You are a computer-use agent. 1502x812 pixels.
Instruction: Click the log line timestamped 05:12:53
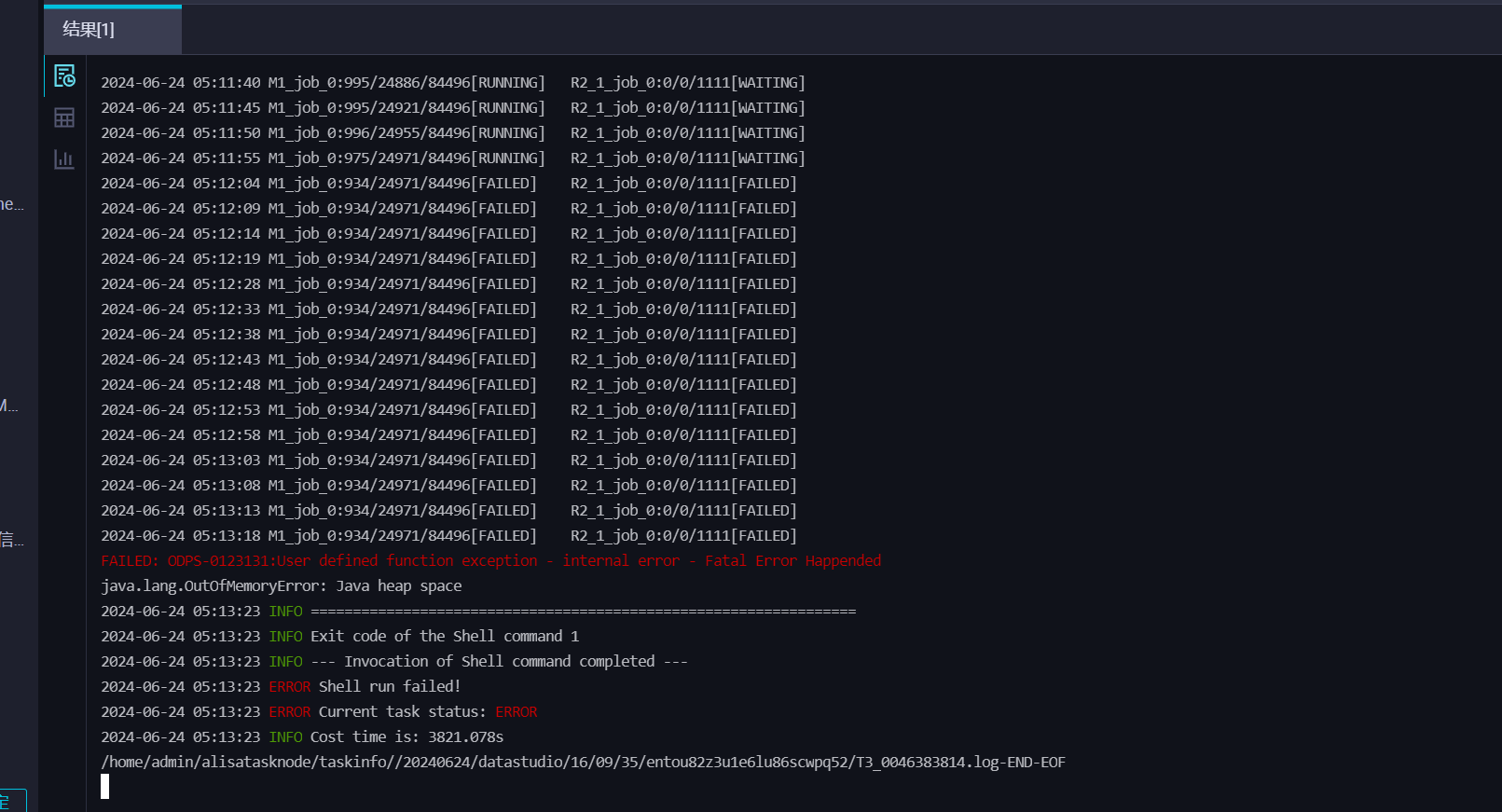pos(448,410)
